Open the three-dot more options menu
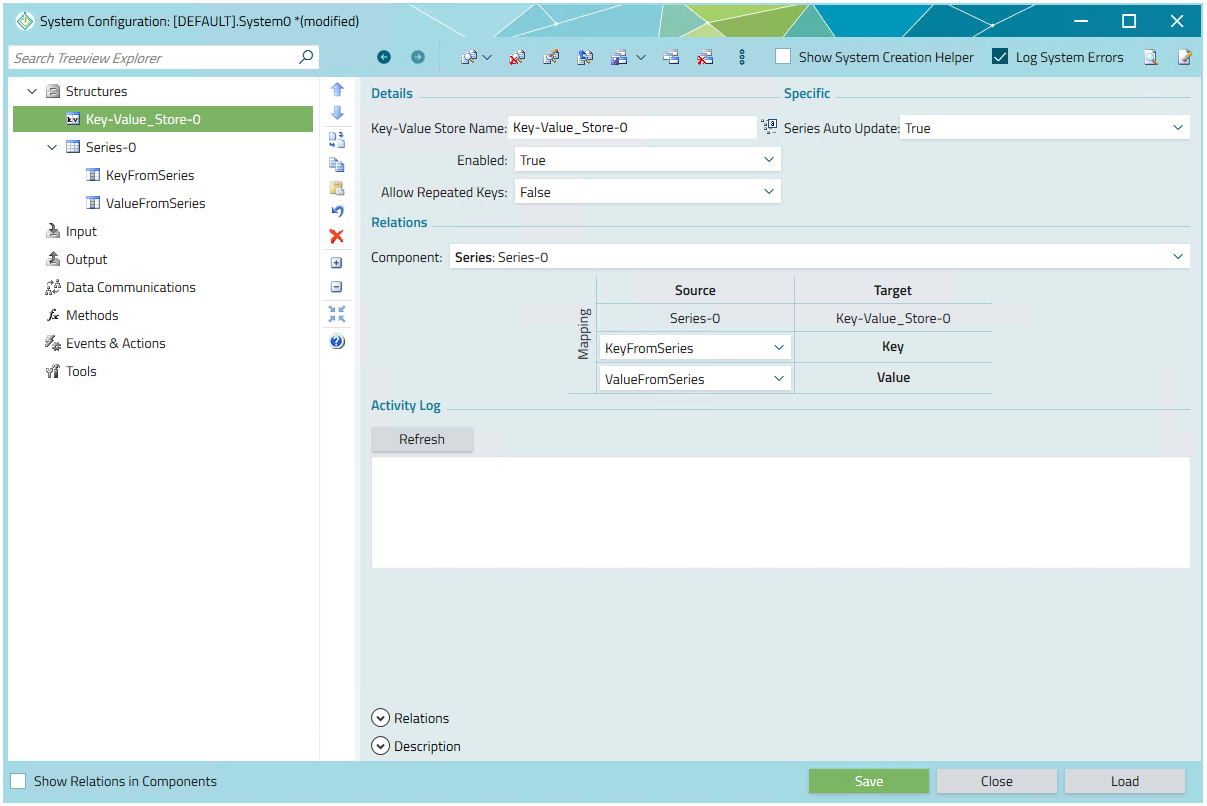 (742, 58)
